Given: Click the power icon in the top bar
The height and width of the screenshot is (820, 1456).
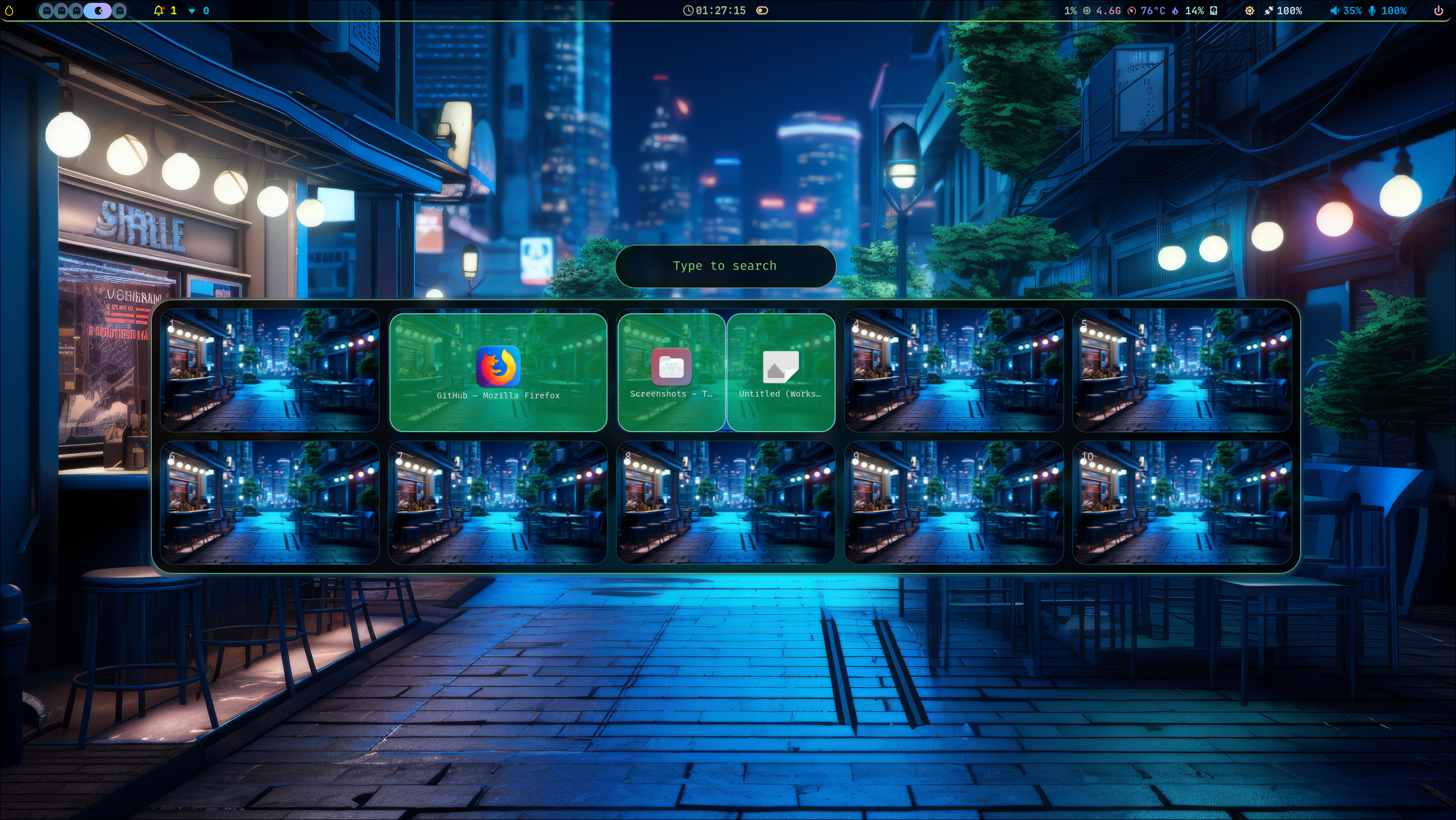Looking at the screenshot, I should (1438, 10).
